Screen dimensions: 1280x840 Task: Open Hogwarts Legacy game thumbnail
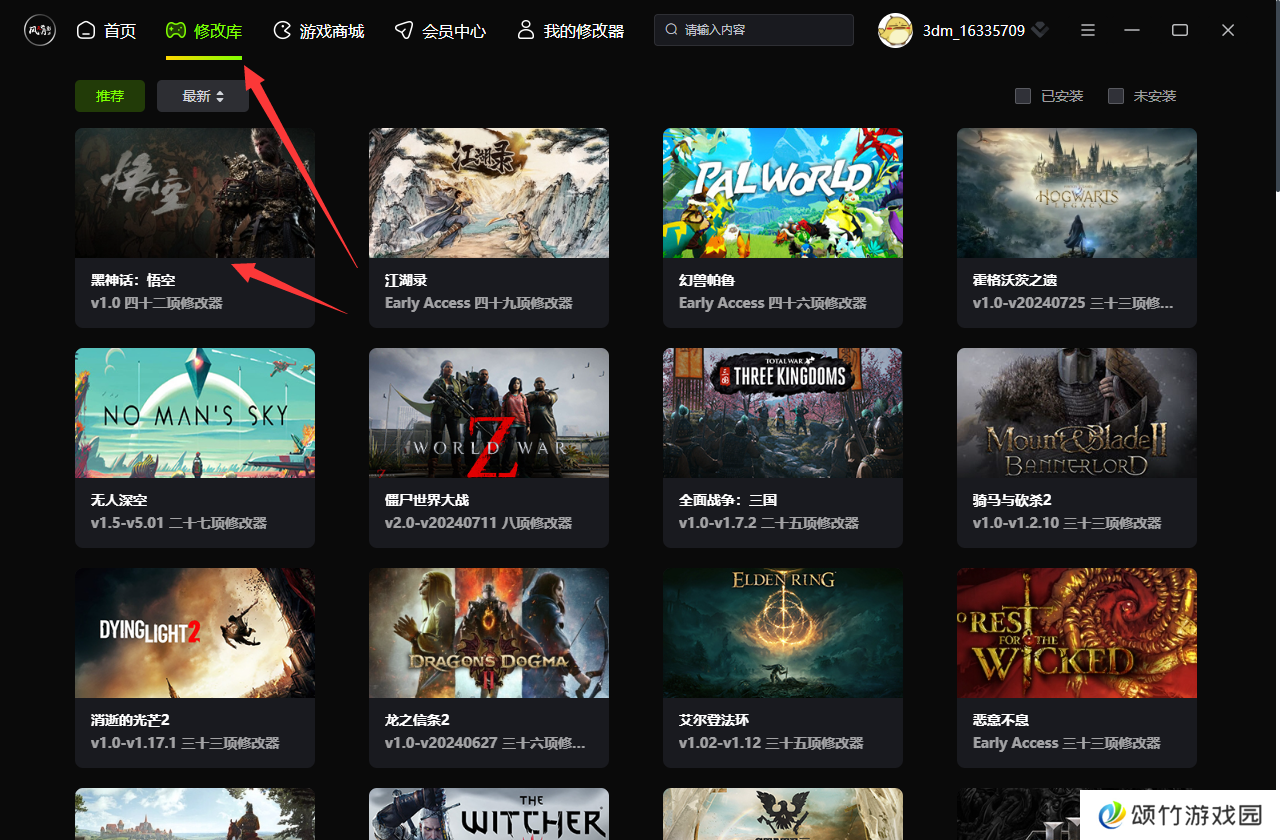[1077, 193]
